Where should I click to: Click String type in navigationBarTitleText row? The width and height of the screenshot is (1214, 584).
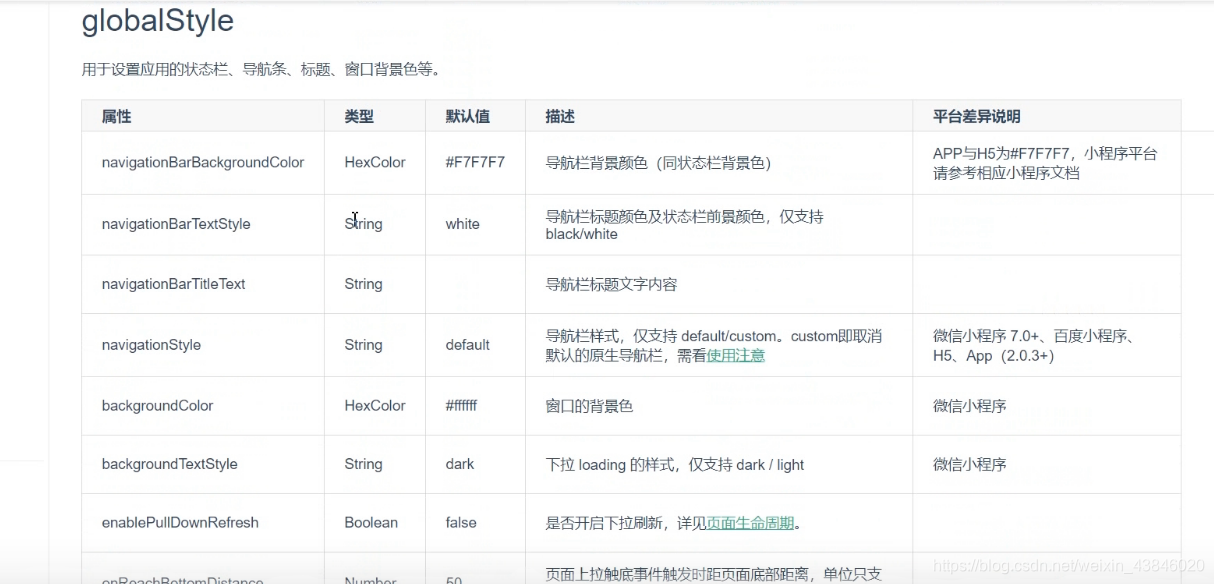pyautogui.click(x=363, y=284)
